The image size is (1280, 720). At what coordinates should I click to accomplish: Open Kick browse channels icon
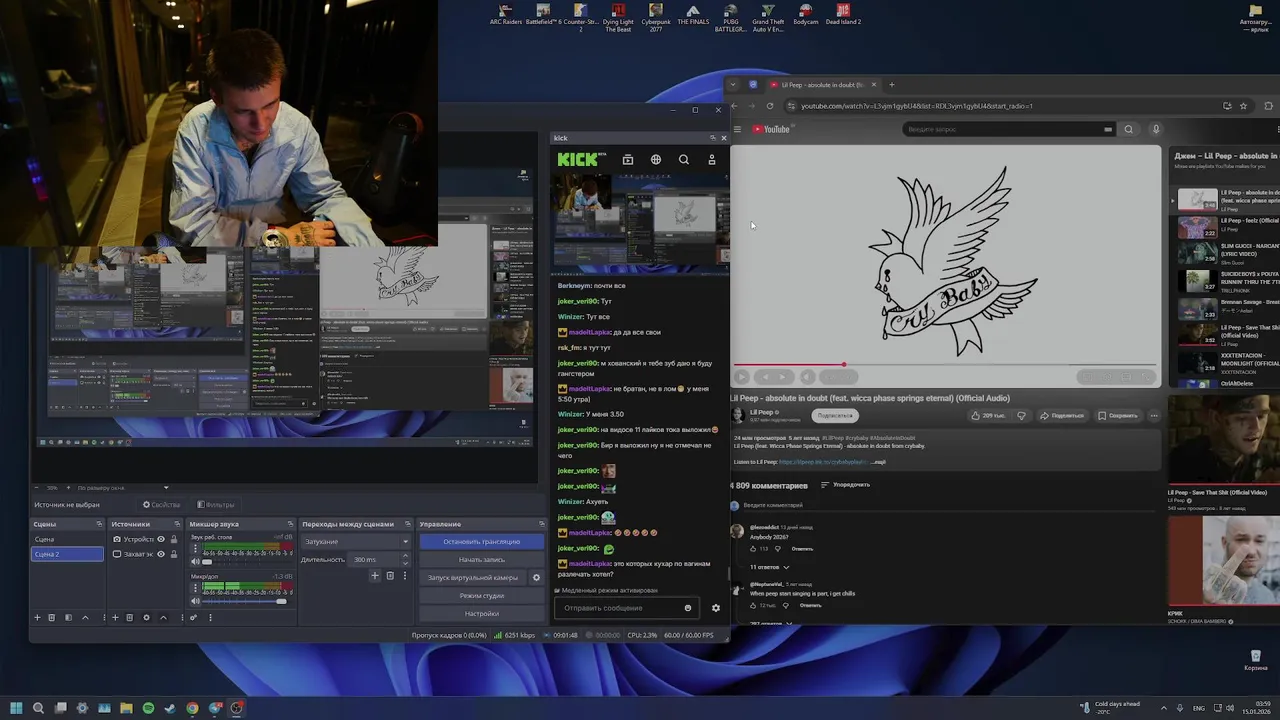[627, 159]
